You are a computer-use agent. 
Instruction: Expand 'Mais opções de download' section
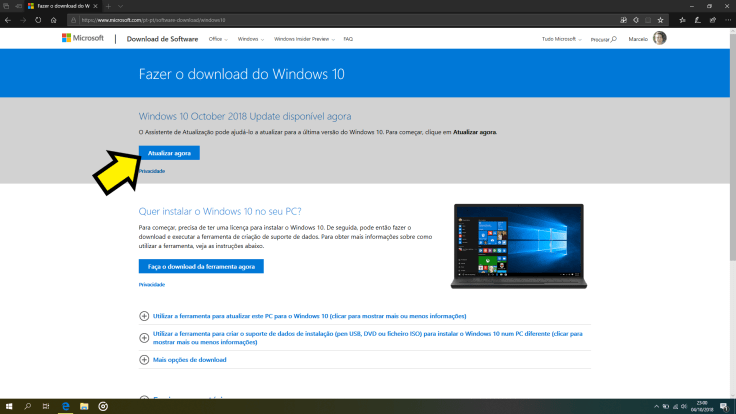point(189,359)
